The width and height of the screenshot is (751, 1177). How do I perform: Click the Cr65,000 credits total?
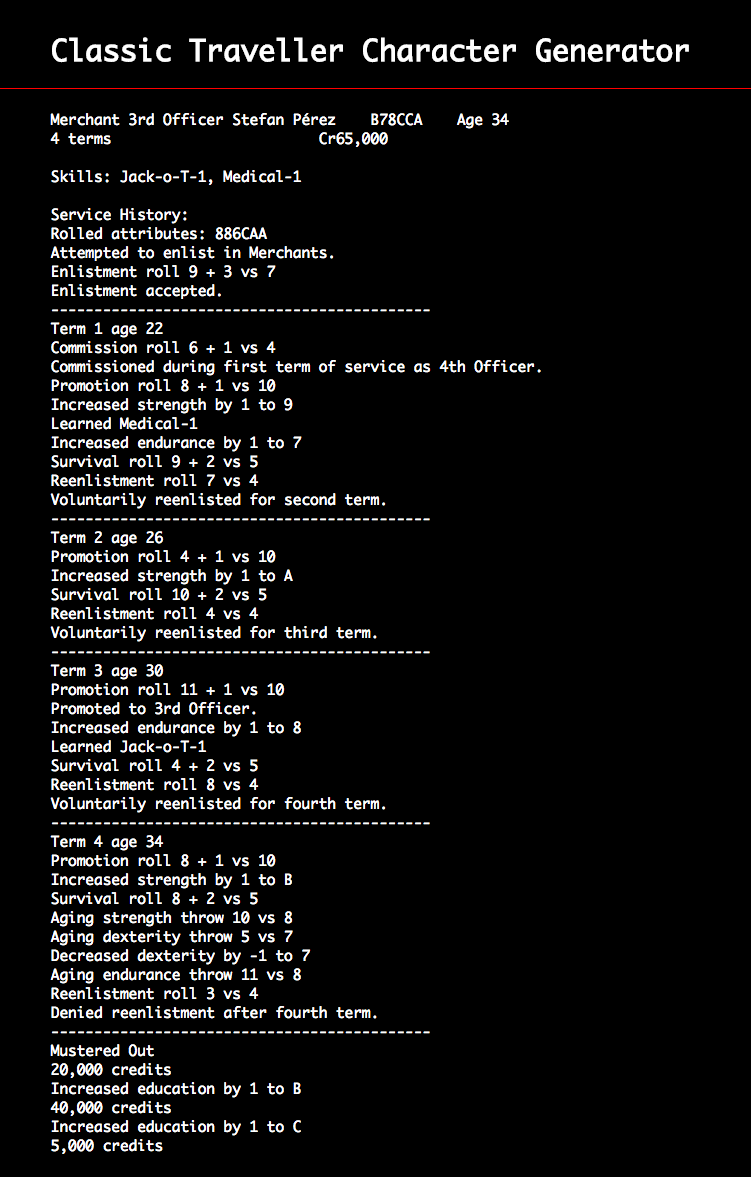353,139
